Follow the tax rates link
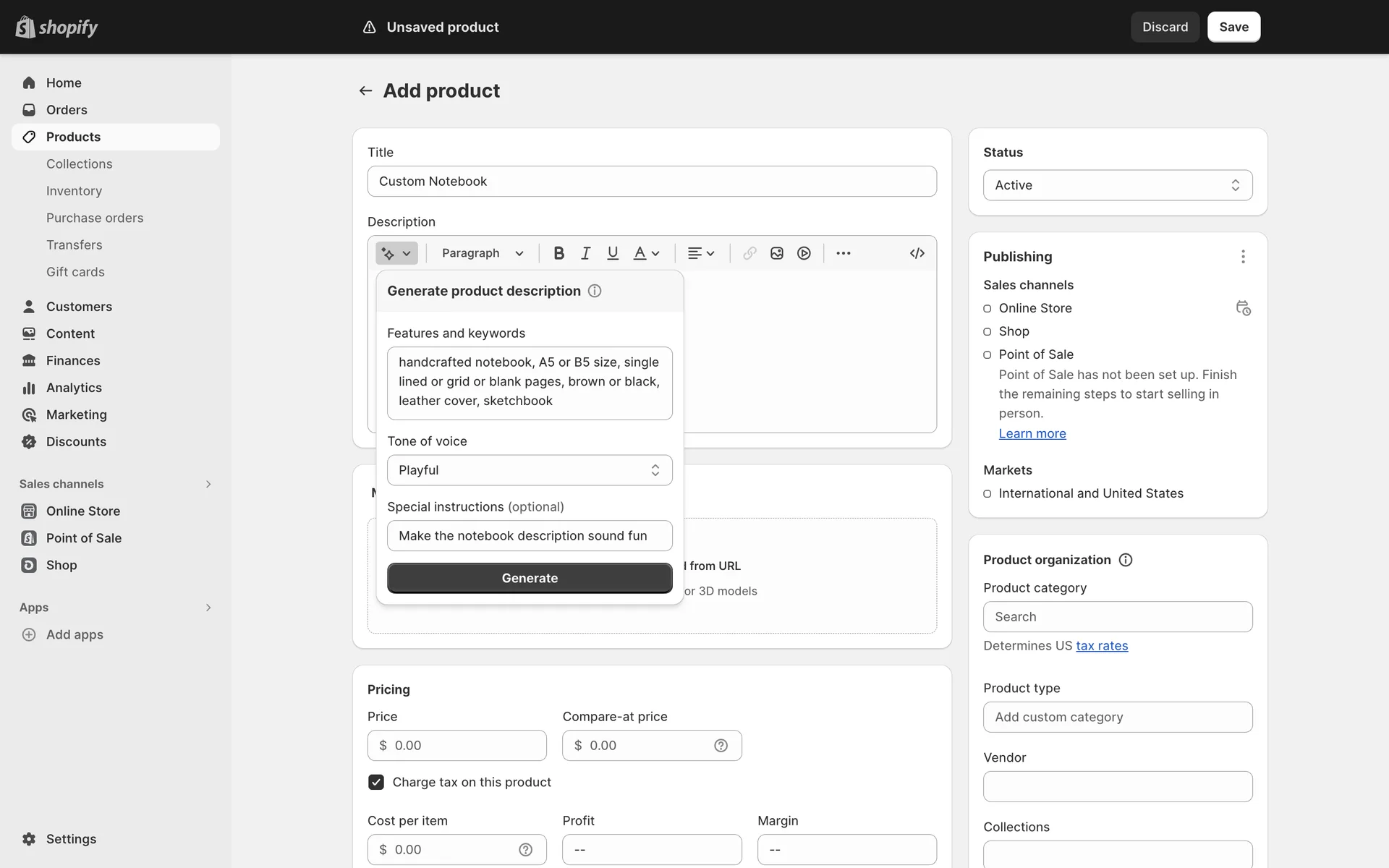The width and height of the screenshot is (1389, 868). pyautogui.click(x=1101, y=646)
